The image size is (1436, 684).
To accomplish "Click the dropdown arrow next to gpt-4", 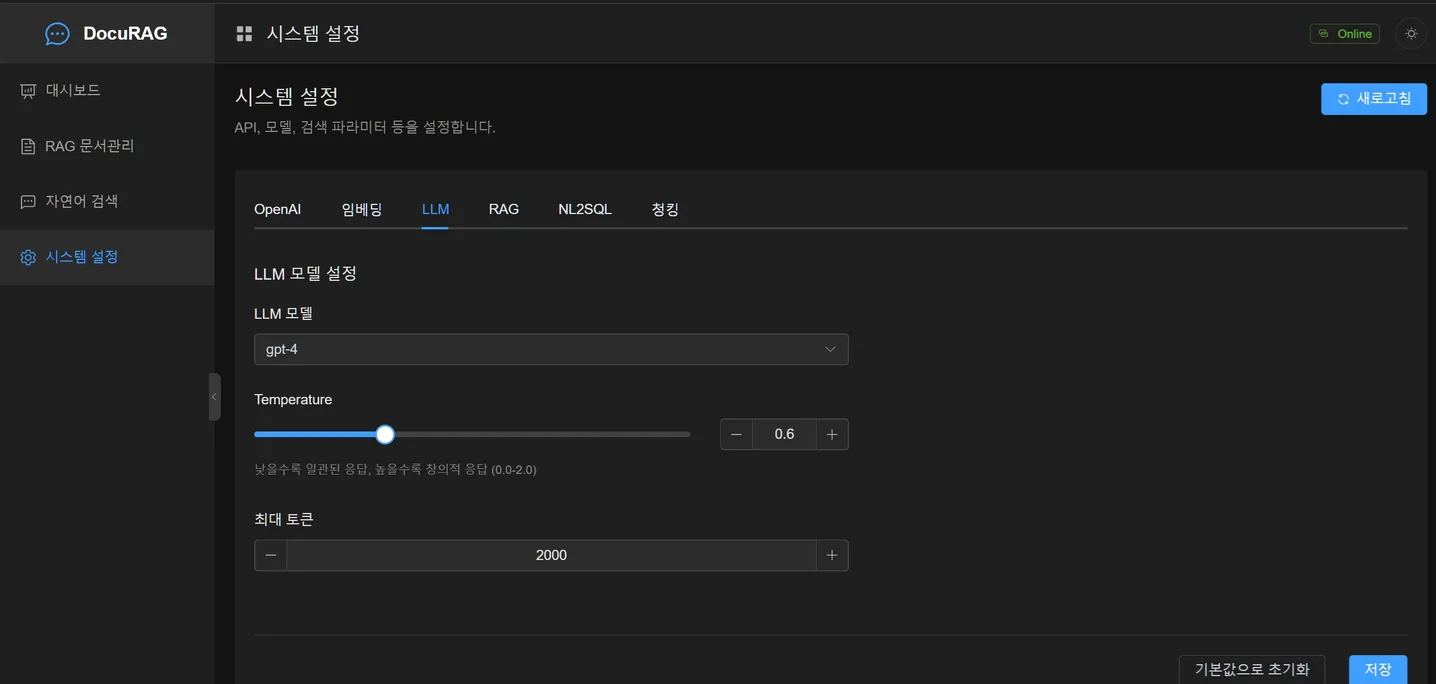I will (x=829, y=349).
